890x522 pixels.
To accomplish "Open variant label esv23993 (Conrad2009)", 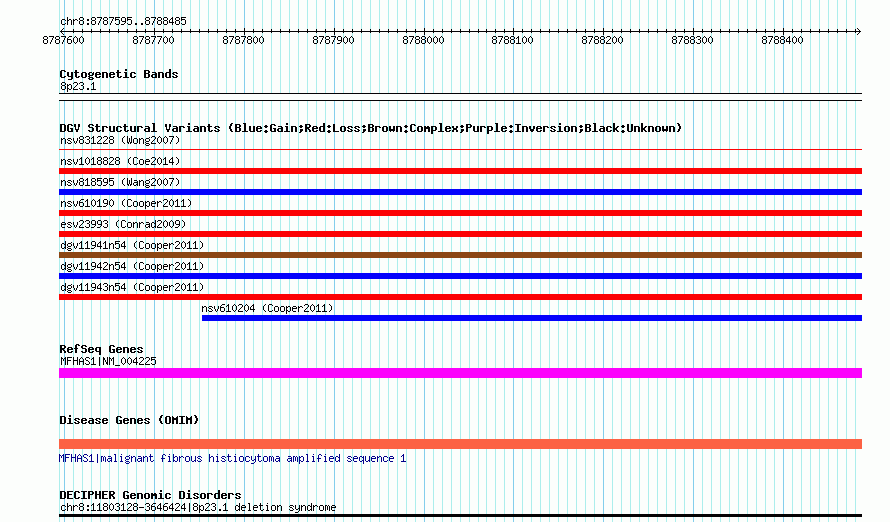I will click(x=123, y=224).
